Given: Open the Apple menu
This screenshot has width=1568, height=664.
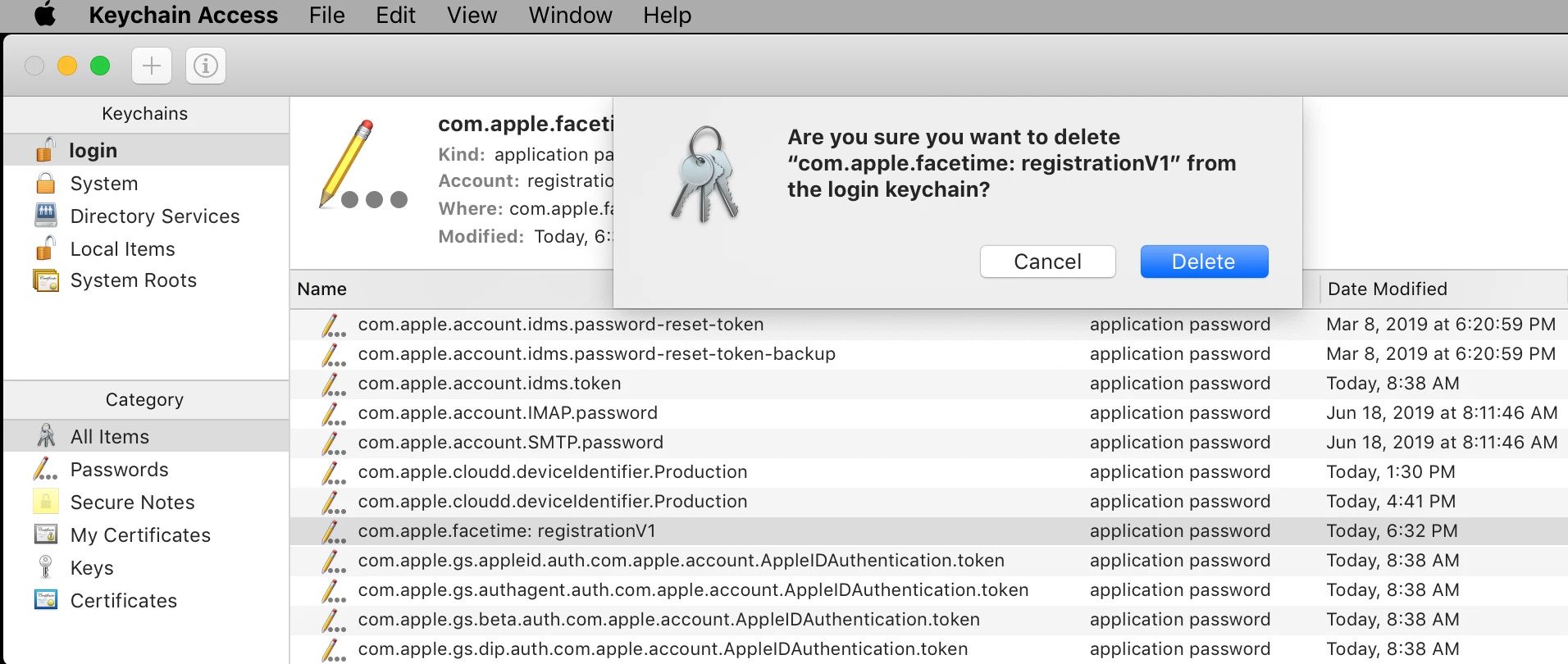Looking at the screenshot, I should [45, 16].
